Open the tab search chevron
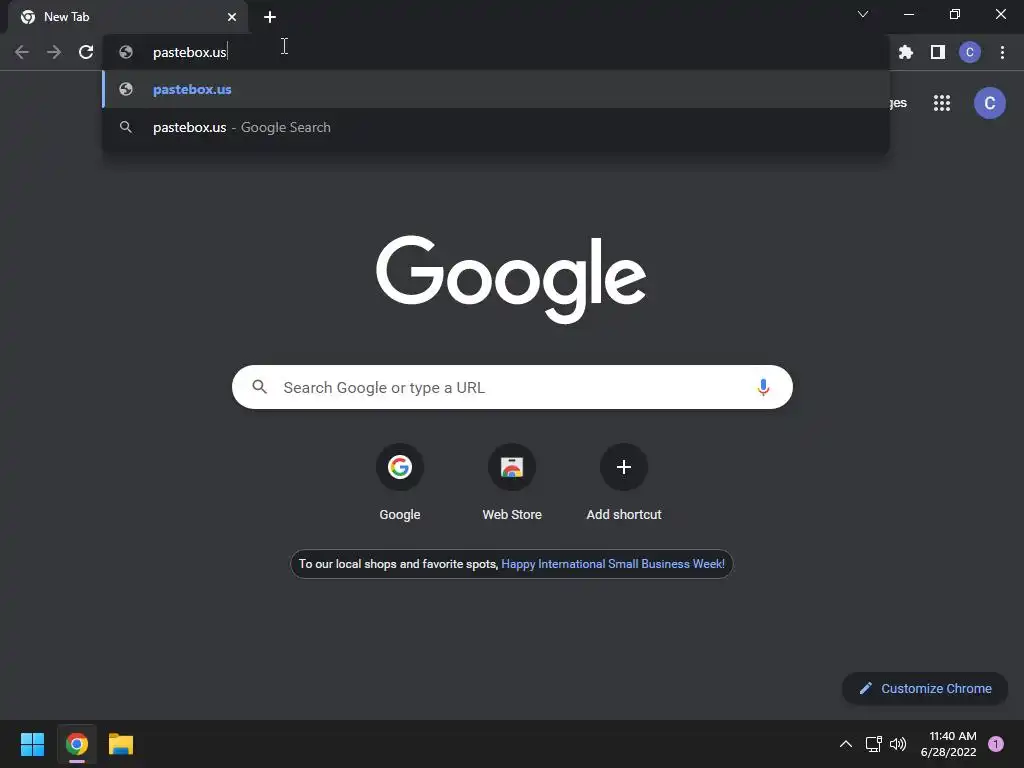This screenshot has height=768, width=1024. pos(863,14)
